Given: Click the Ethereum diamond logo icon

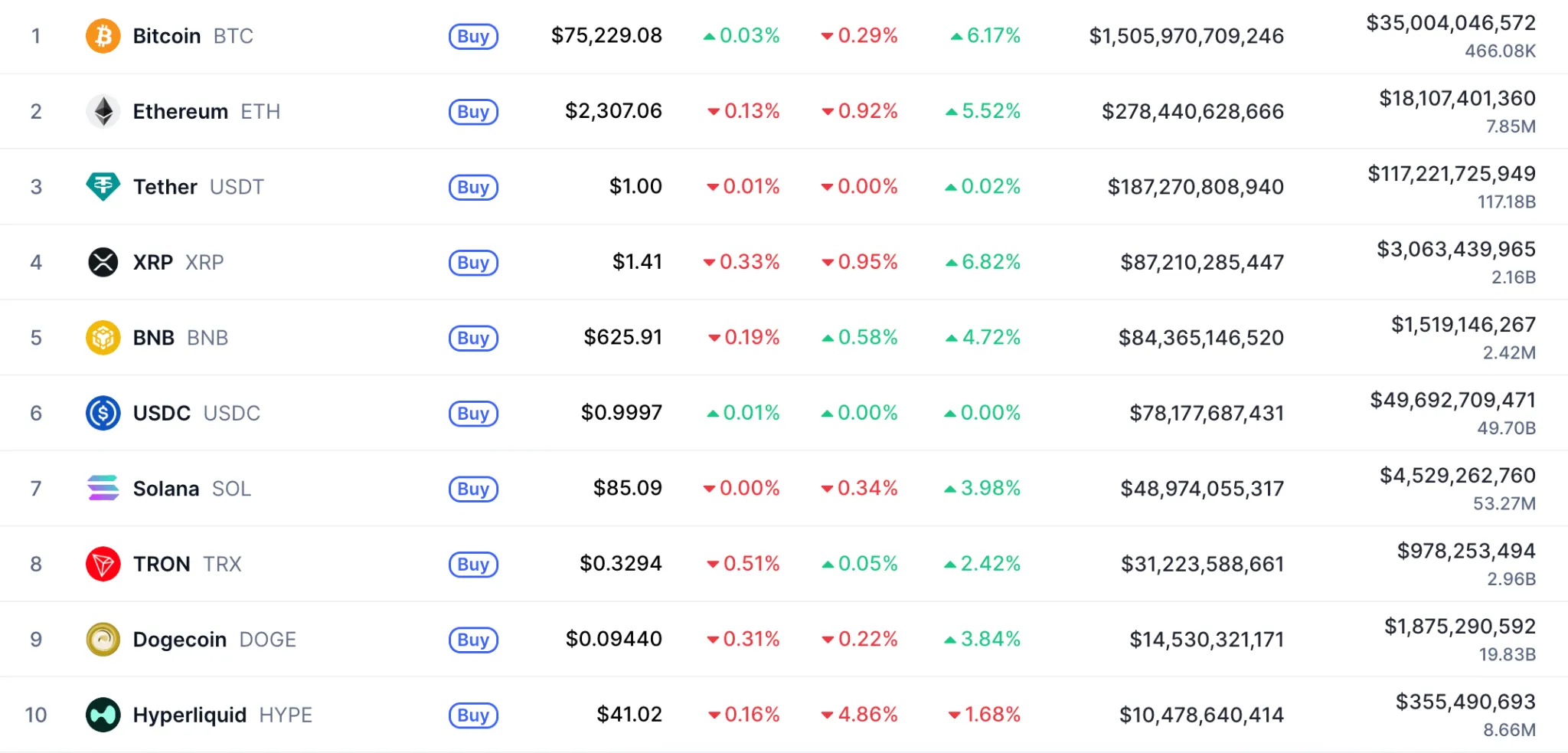Looking at the screenshot, I should 103,112.
